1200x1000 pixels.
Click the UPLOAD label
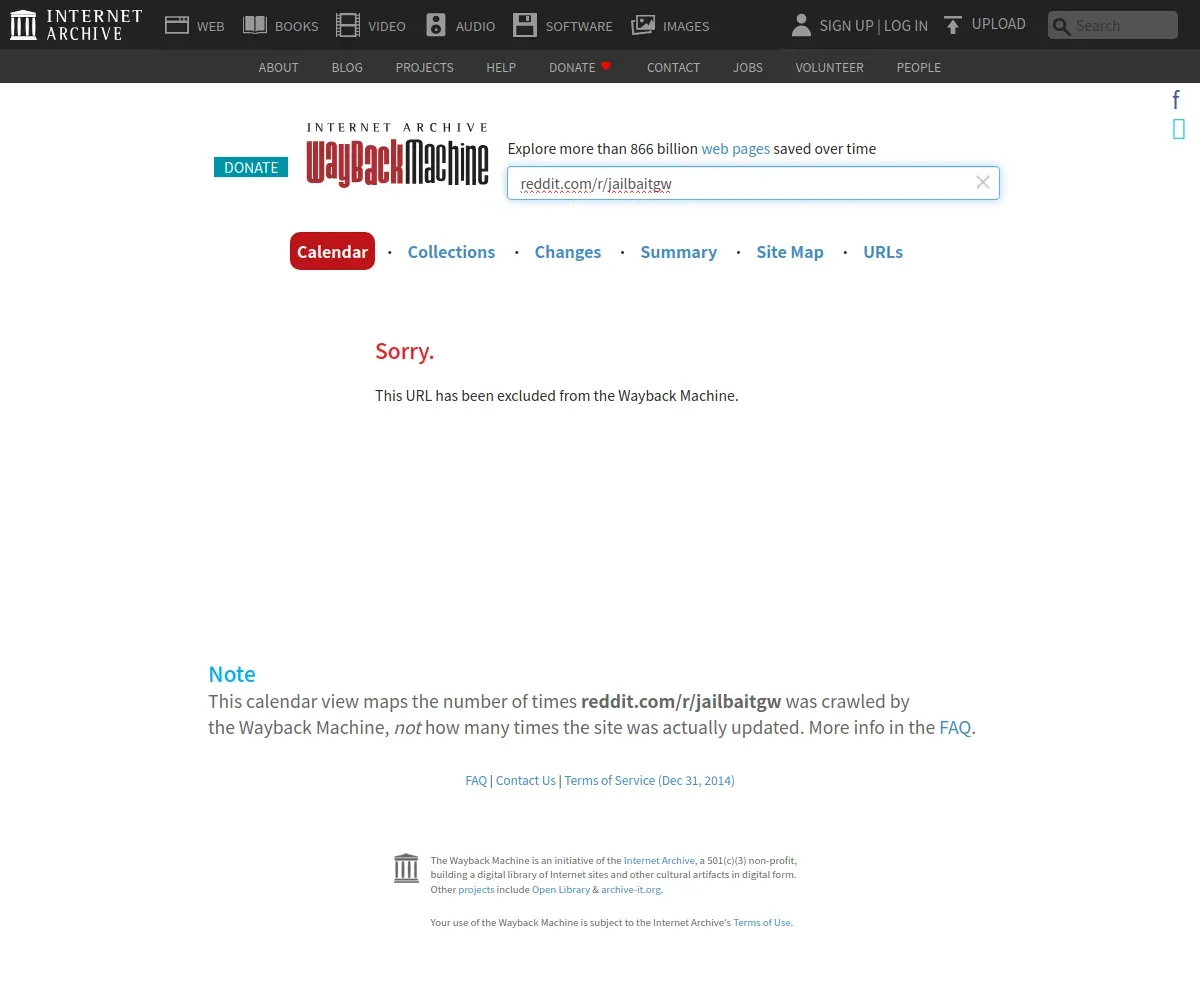pyautogui.click(x=999, y=24)
